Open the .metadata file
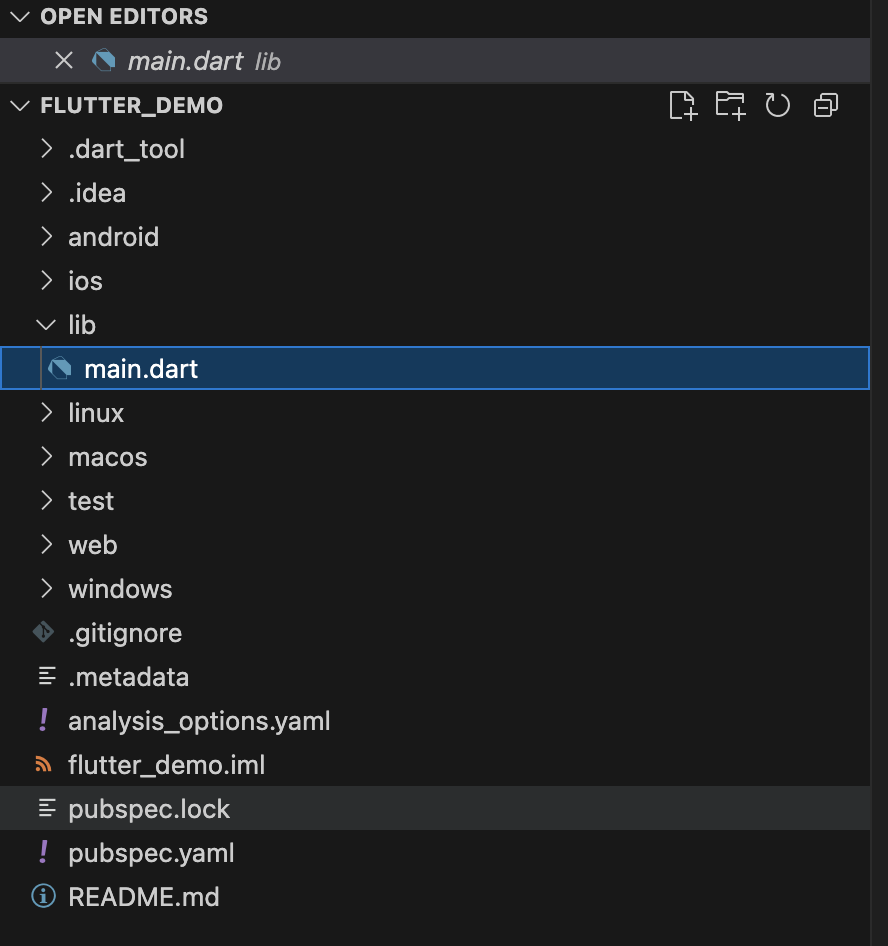Screen dimensions: 888x946 tap(128, 677)
